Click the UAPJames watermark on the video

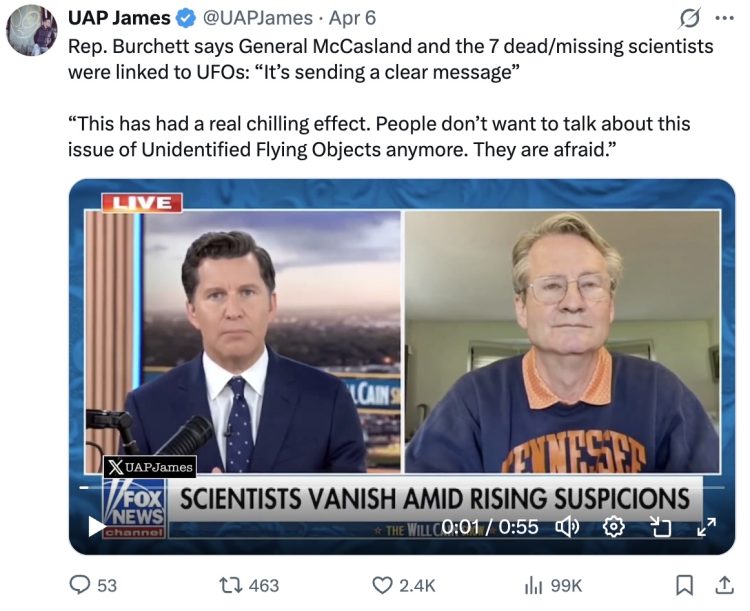pyautogui.click(x=150, y=466)
